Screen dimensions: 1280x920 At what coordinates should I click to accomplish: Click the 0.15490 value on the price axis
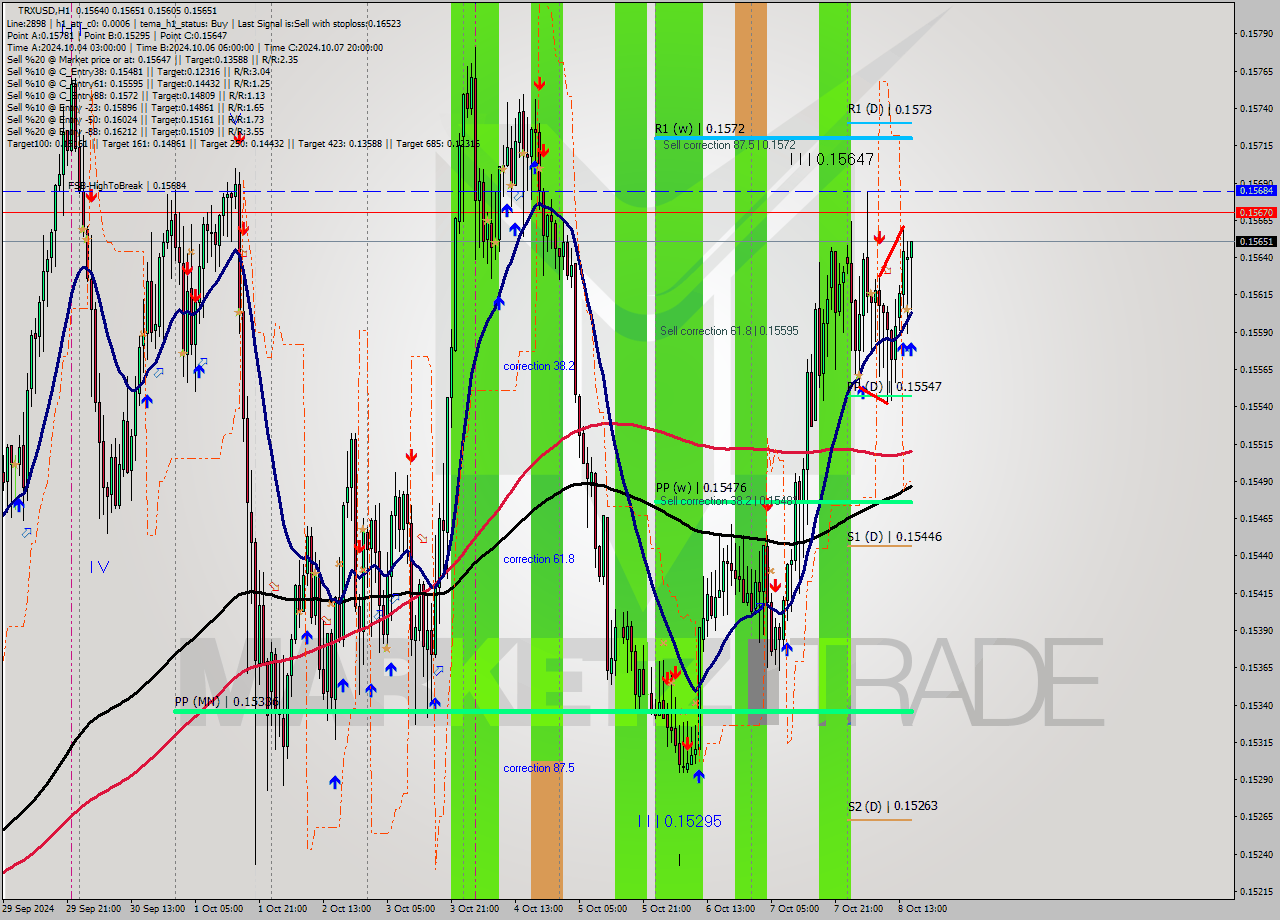click(x=1256, y=481)
